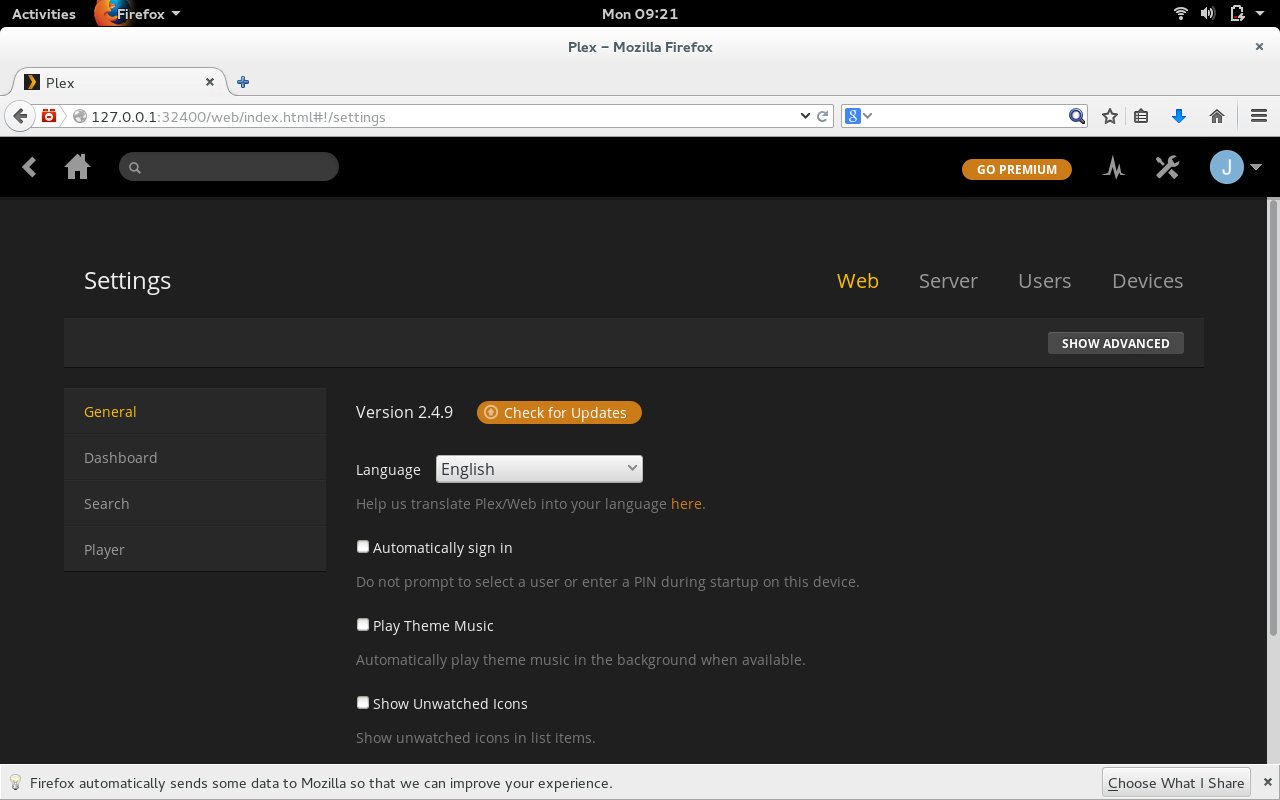The image size is (1280, 800).
Task: Reload the page with refresh icon
Action: click(x=823, y=116)
